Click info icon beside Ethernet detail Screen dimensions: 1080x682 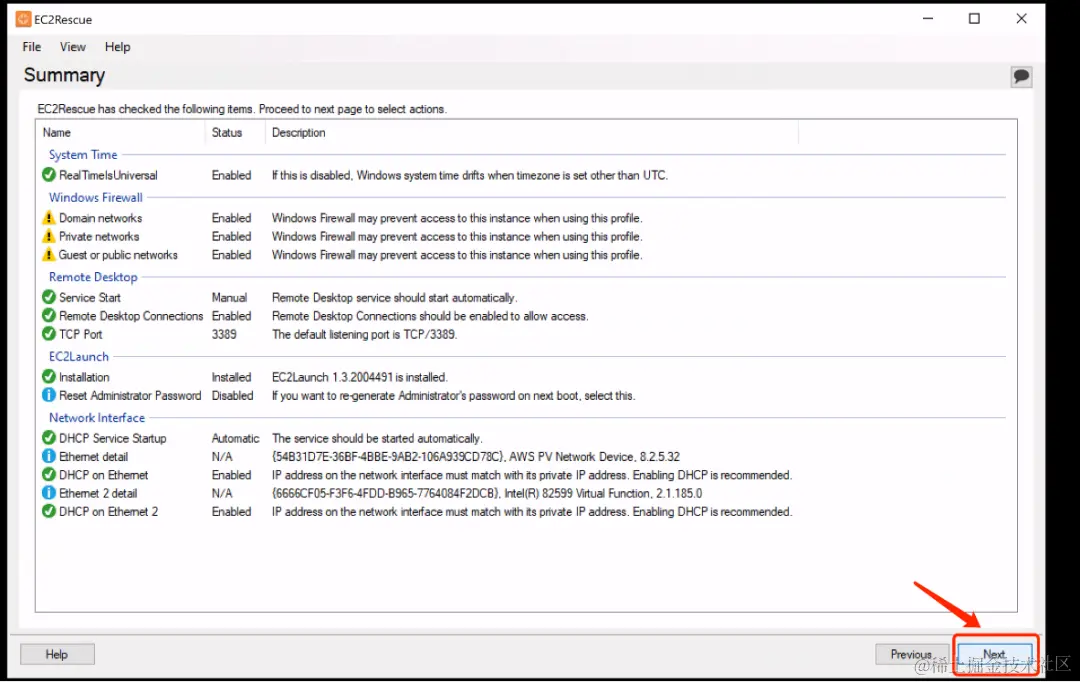point(49,456)
